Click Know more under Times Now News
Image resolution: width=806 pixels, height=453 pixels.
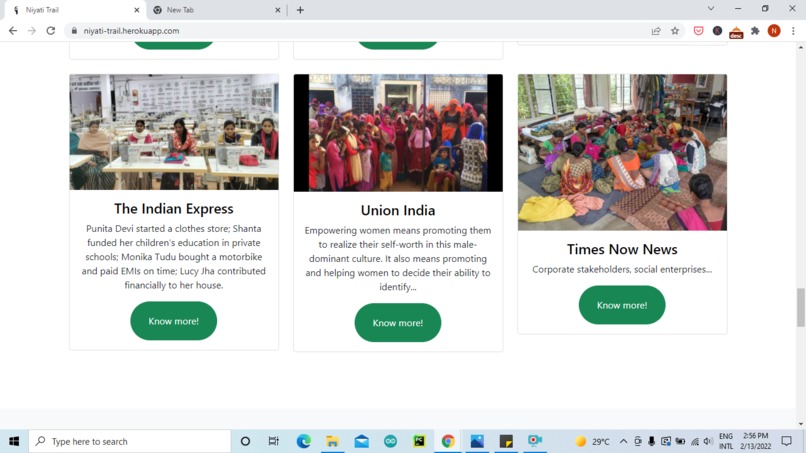pyautogui.click(x=622, y=305)
